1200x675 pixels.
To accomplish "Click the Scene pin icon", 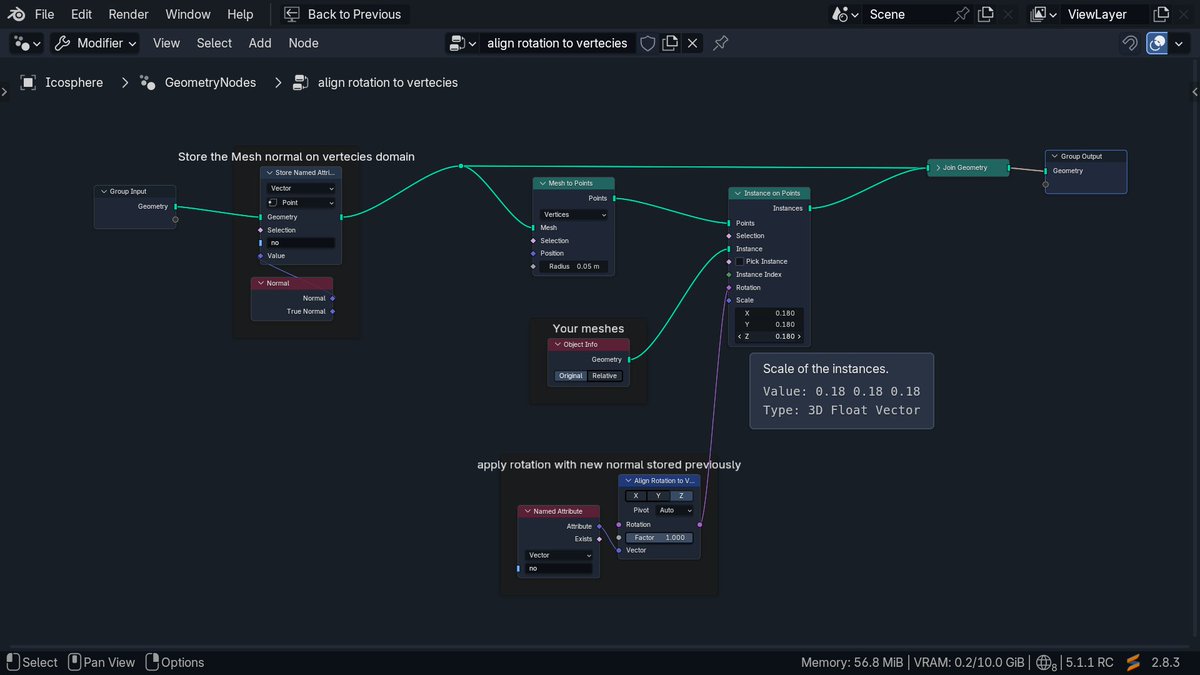I will click(962, 14).
